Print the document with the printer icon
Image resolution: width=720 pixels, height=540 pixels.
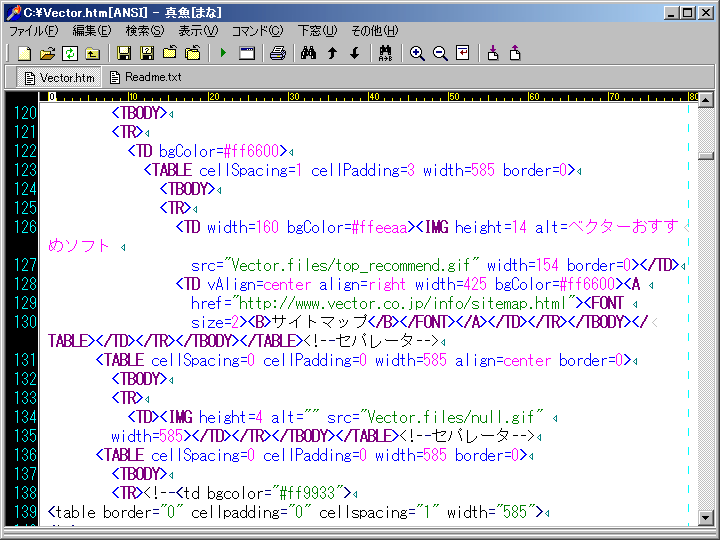278,53
